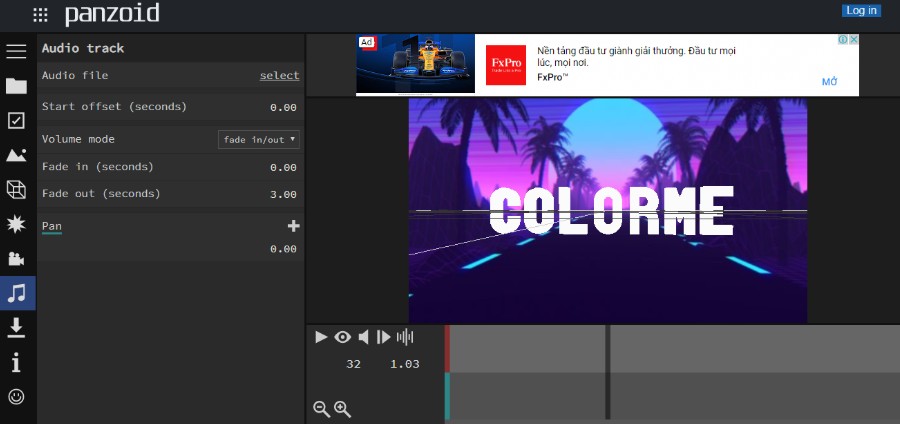Screen dimensions: 900x424
Task: Mute audio with speaker icon
Action: pos(363,337)
